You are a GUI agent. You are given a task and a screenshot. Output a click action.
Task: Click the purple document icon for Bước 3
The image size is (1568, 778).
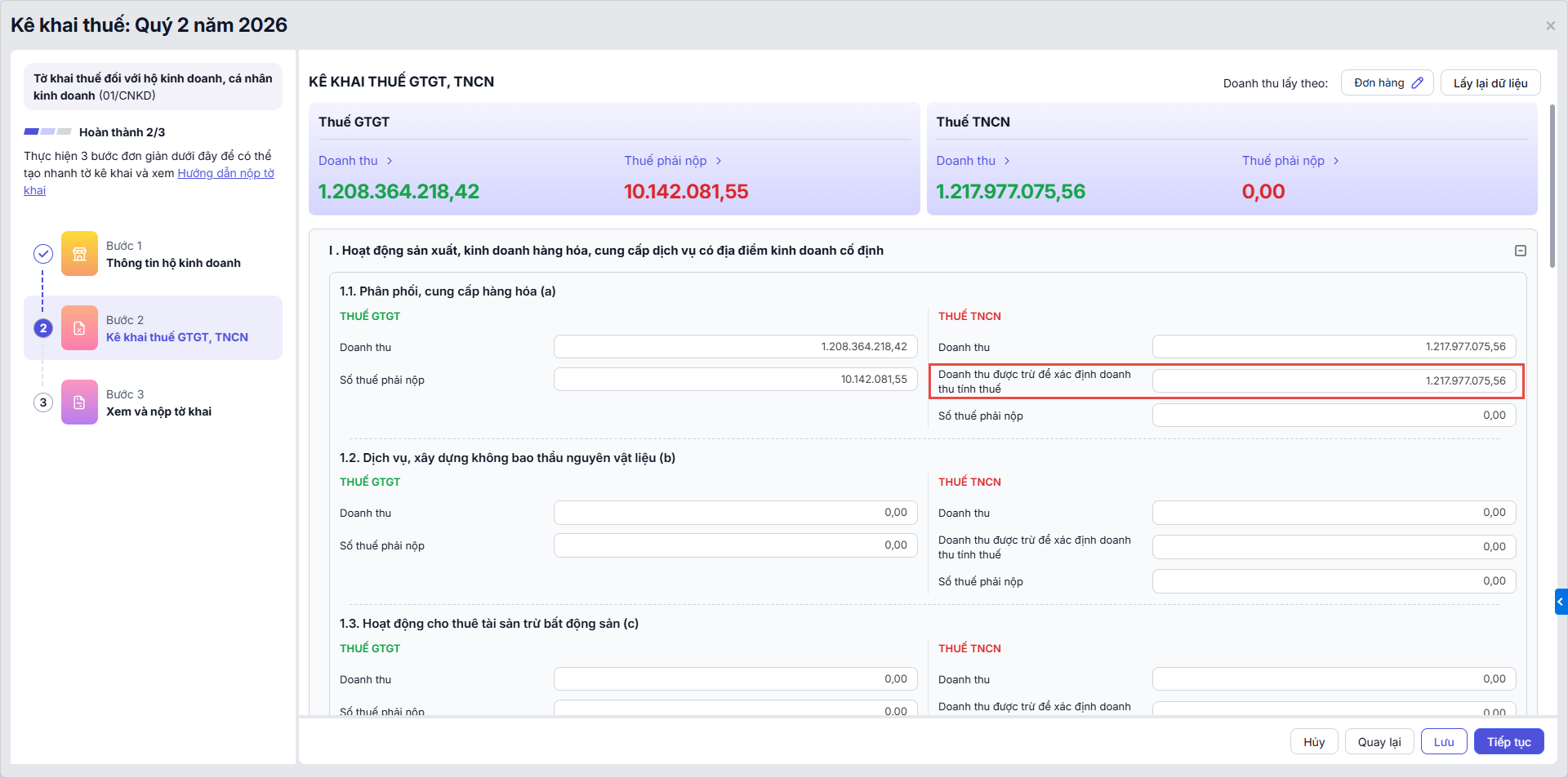(x=79, y=402)
